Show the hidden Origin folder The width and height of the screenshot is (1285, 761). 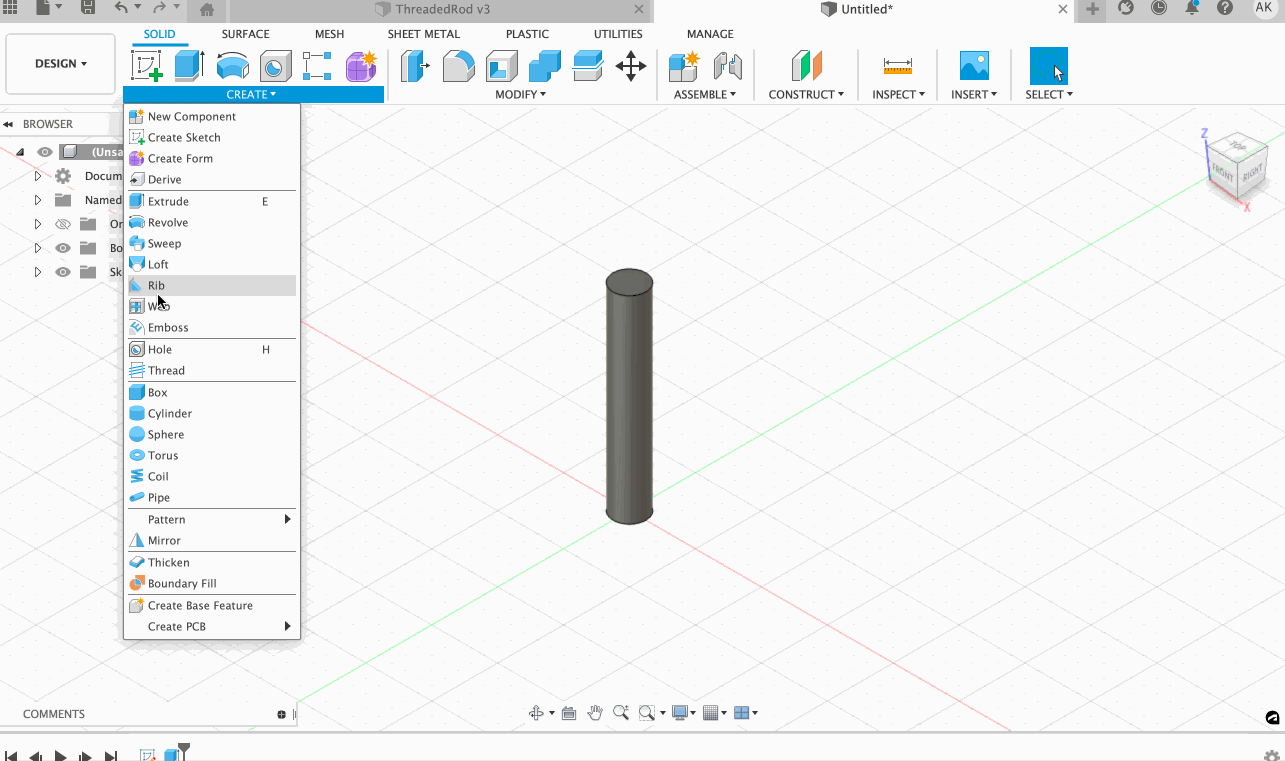pos(62,224)
